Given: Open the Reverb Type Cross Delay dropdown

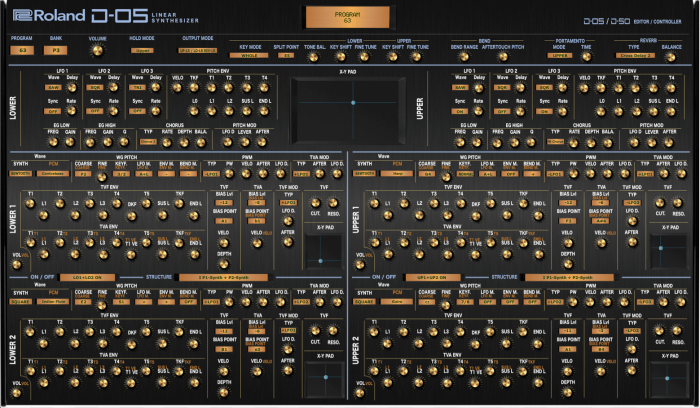Looking at the screenshot, I should (x=636, y=55).
